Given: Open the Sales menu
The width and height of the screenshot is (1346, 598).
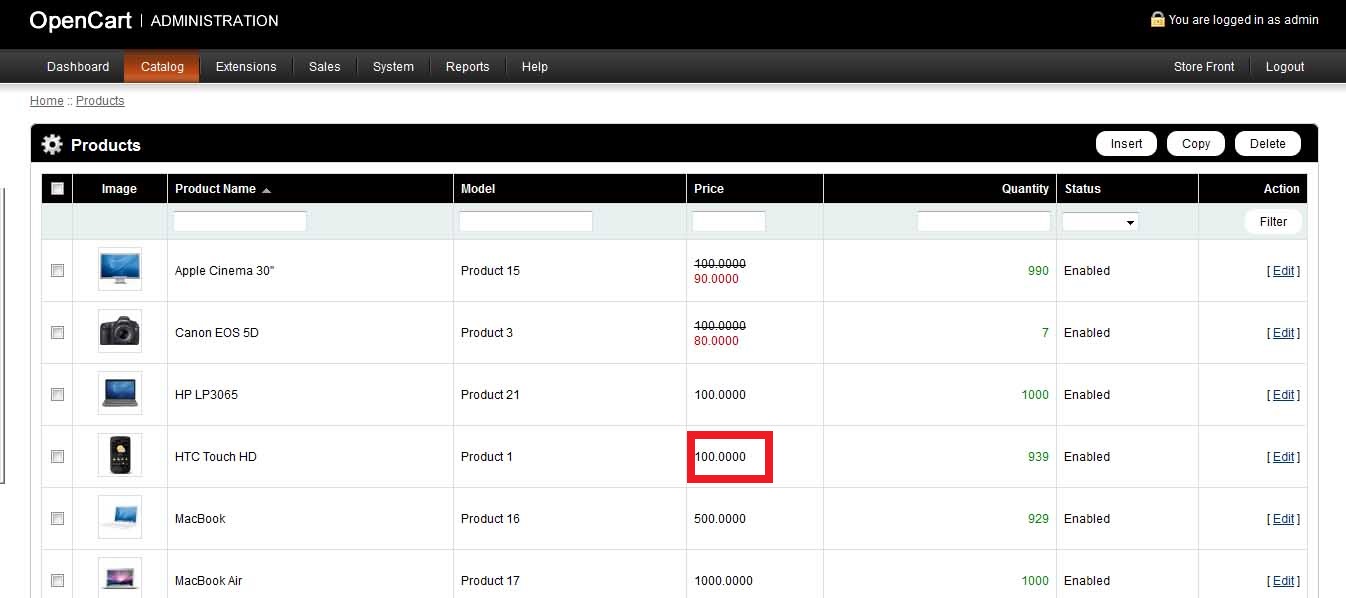Looking at the screenshot, I should (x=325, y=67).
